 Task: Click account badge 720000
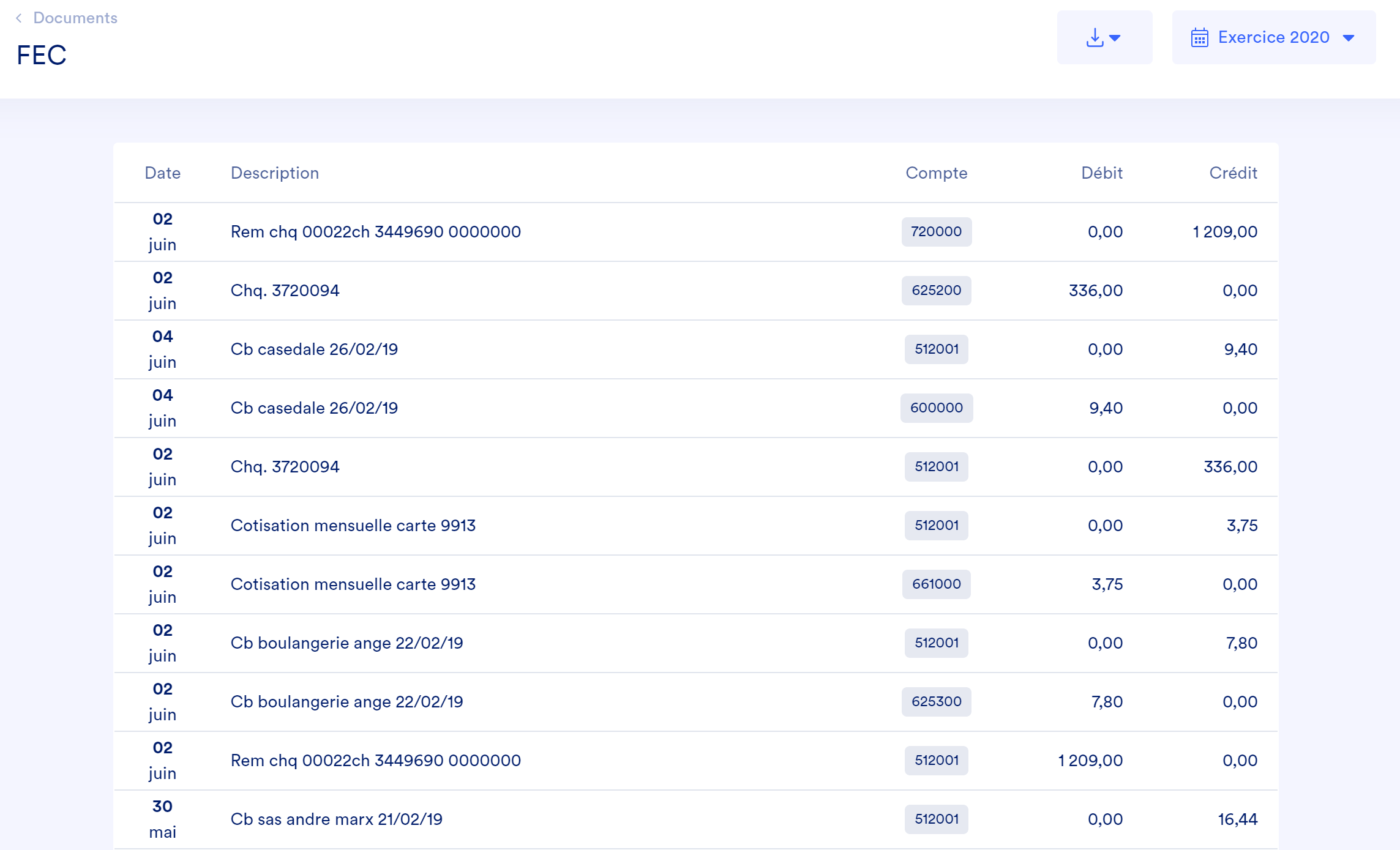[x=936, y=232]
